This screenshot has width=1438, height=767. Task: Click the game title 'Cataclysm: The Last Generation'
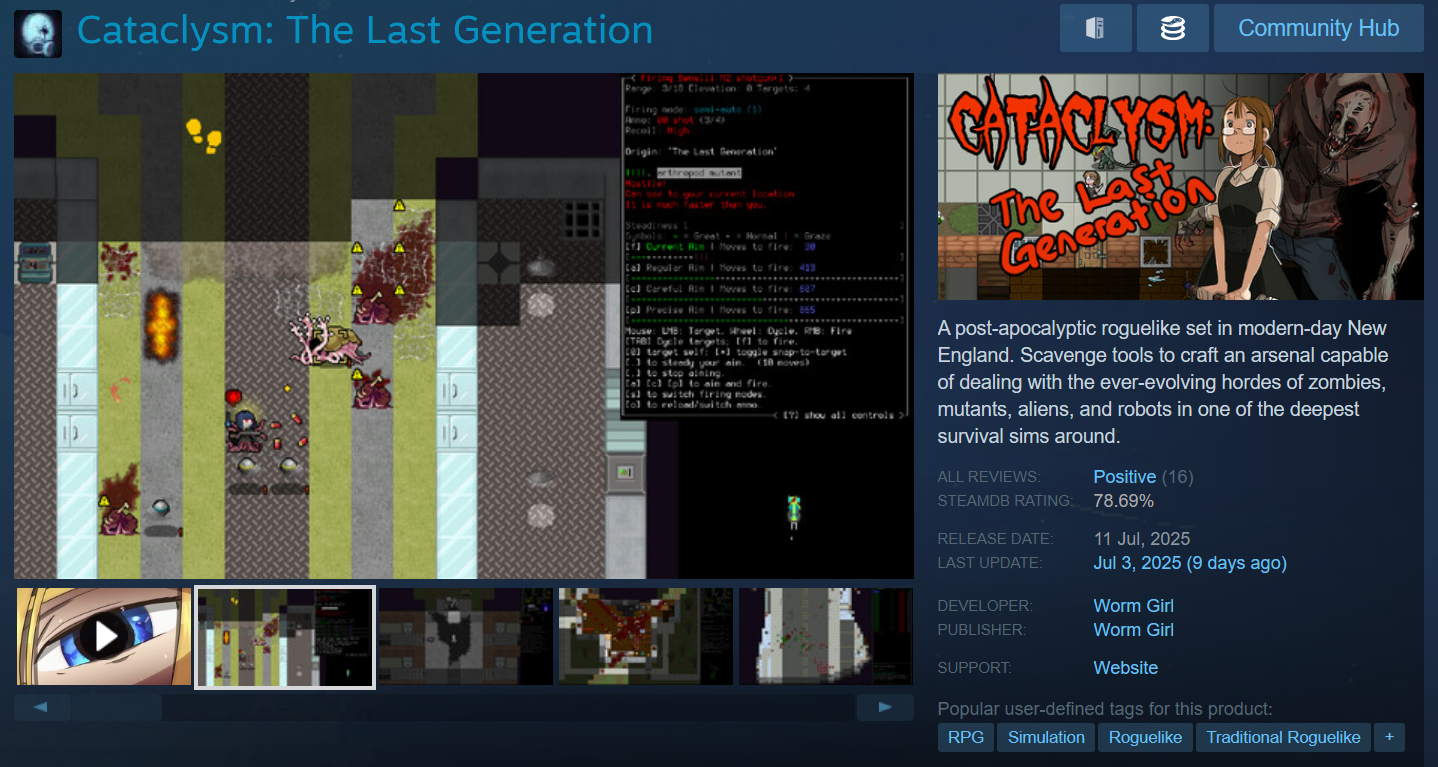tap(365, 31)
